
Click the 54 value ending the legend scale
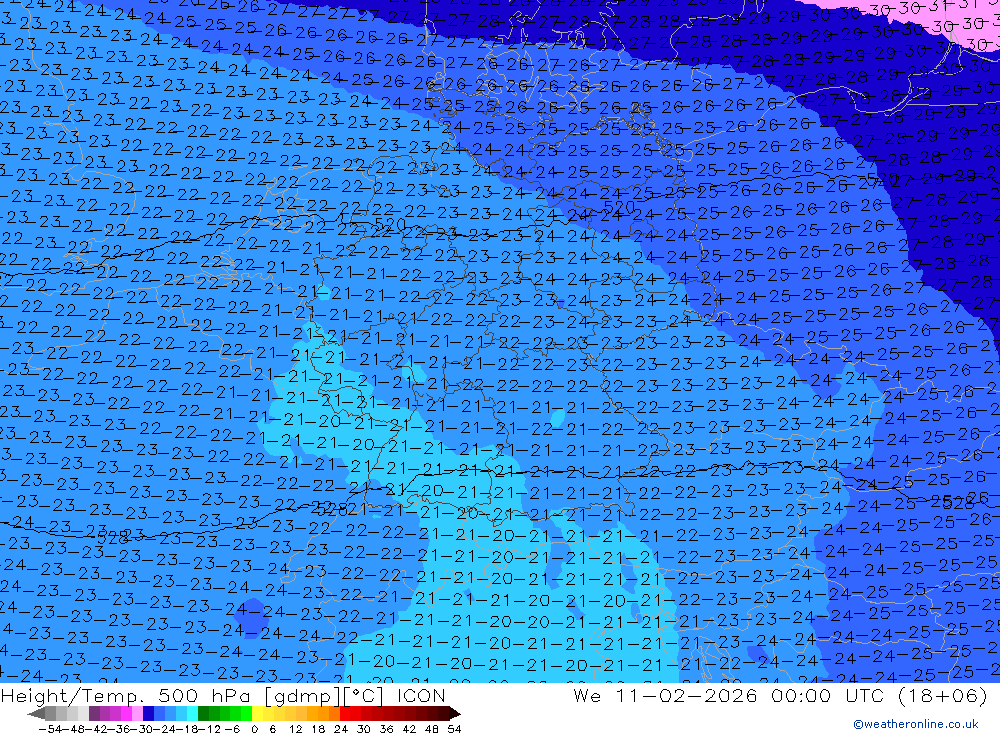pyautogui.click(x=454, y=729)
